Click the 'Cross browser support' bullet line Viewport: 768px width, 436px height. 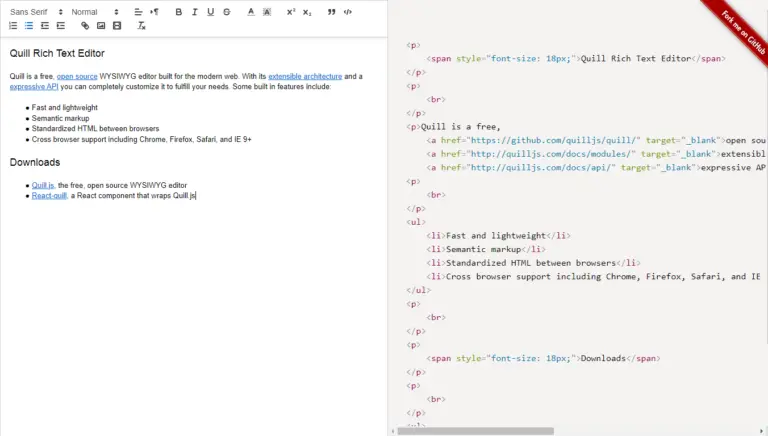coord(142,139)
